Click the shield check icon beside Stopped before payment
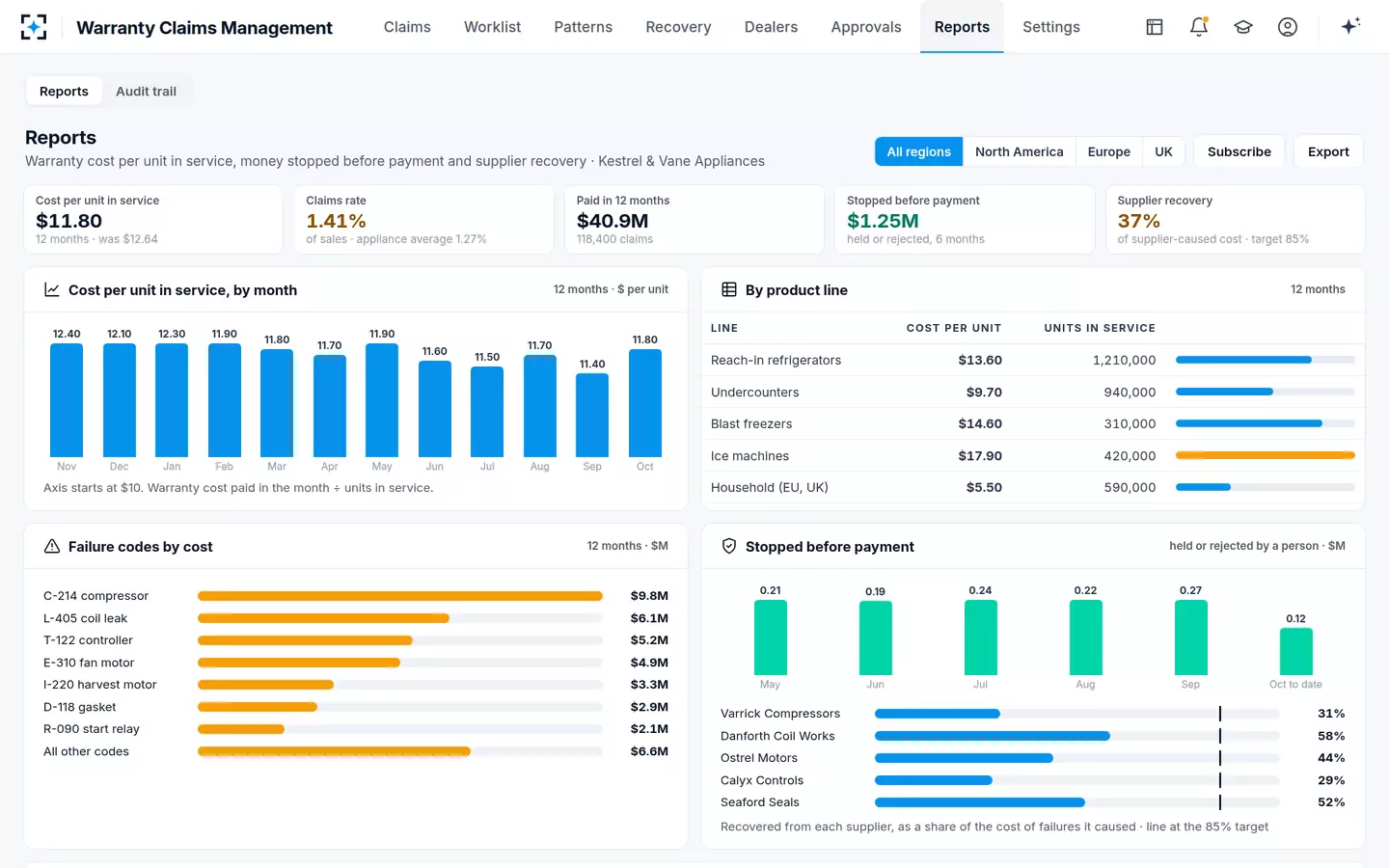 (x=729, y=546)
